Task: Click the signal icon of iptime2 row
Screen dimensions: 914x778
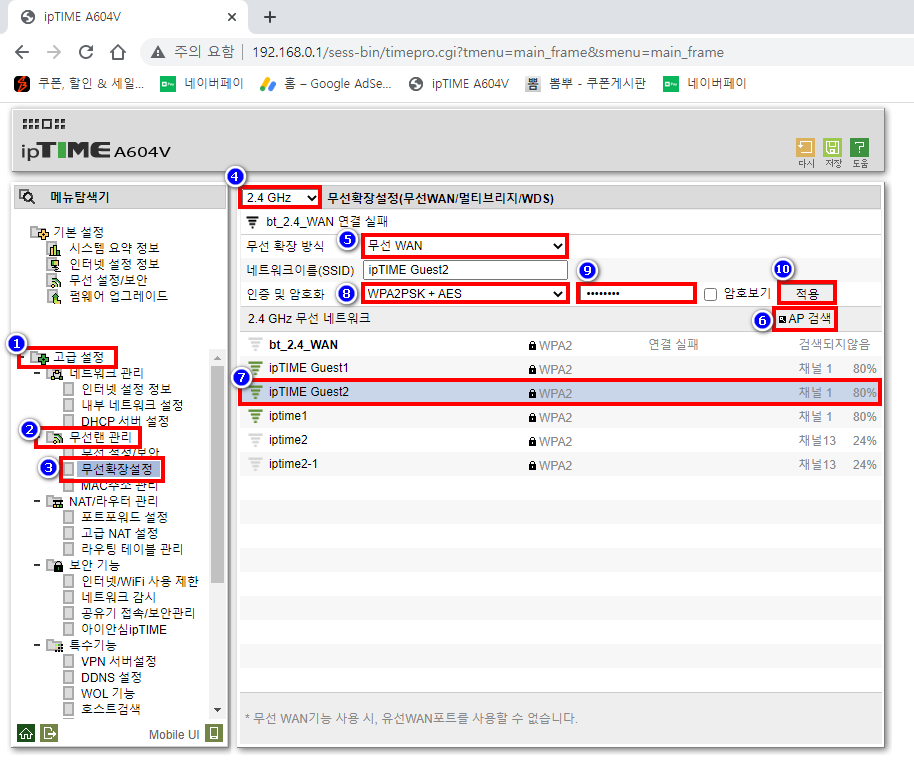Action: 255,440
